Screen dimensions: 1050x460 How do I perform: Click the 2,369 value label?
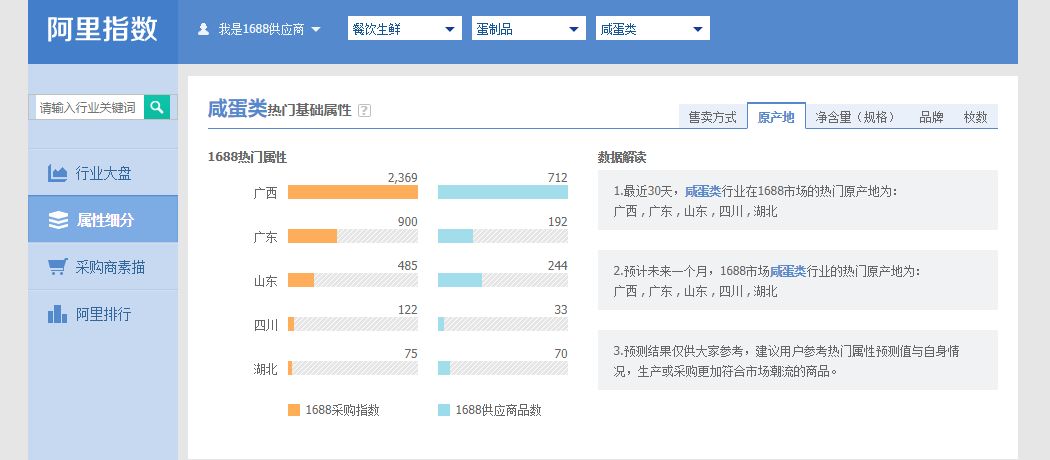click(x=402, y=177)
